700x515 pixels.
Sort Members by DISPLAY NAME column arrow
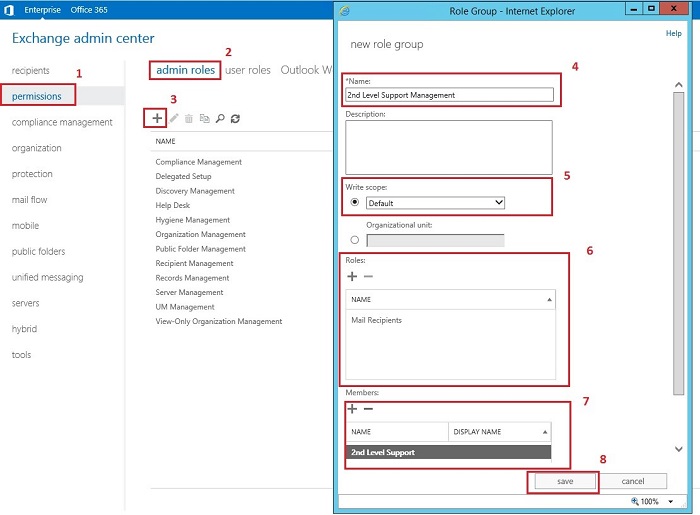[545, 432]
